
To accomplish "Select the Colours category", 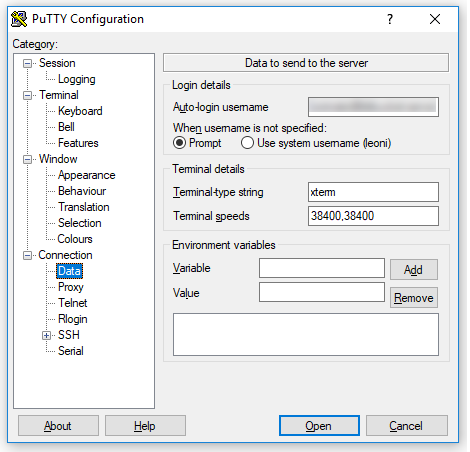I will click(75, 239).
